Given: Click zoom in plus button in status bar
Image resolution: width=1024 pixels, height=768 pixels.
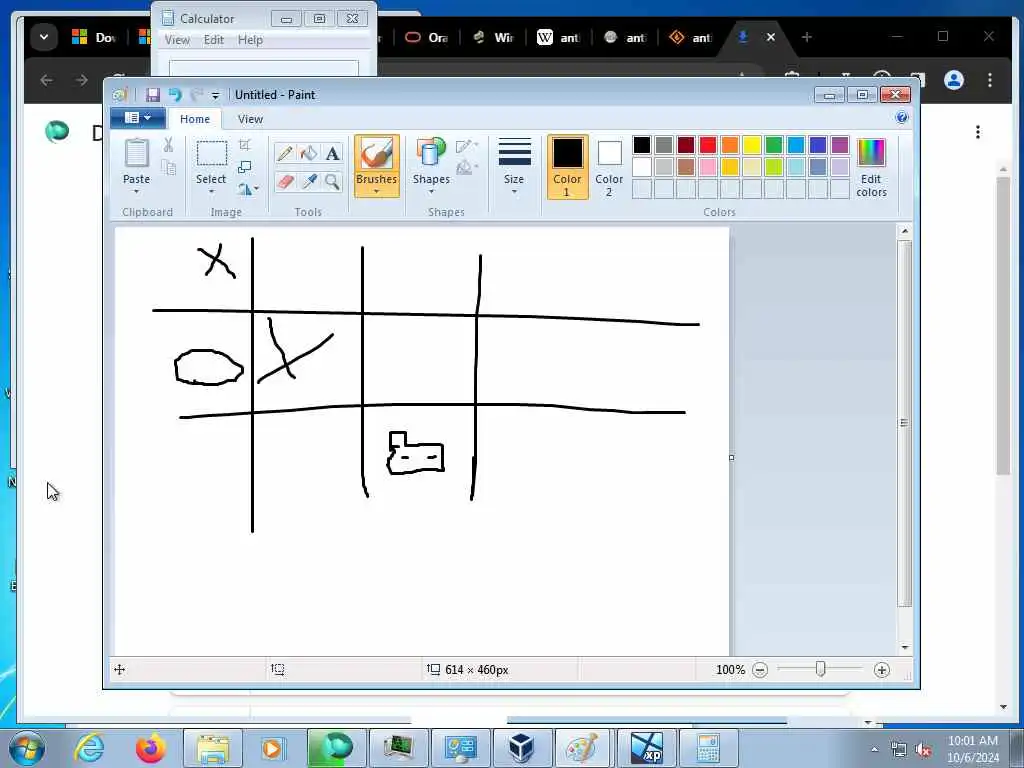Looking at the screenshot, I should pos(882,670).
